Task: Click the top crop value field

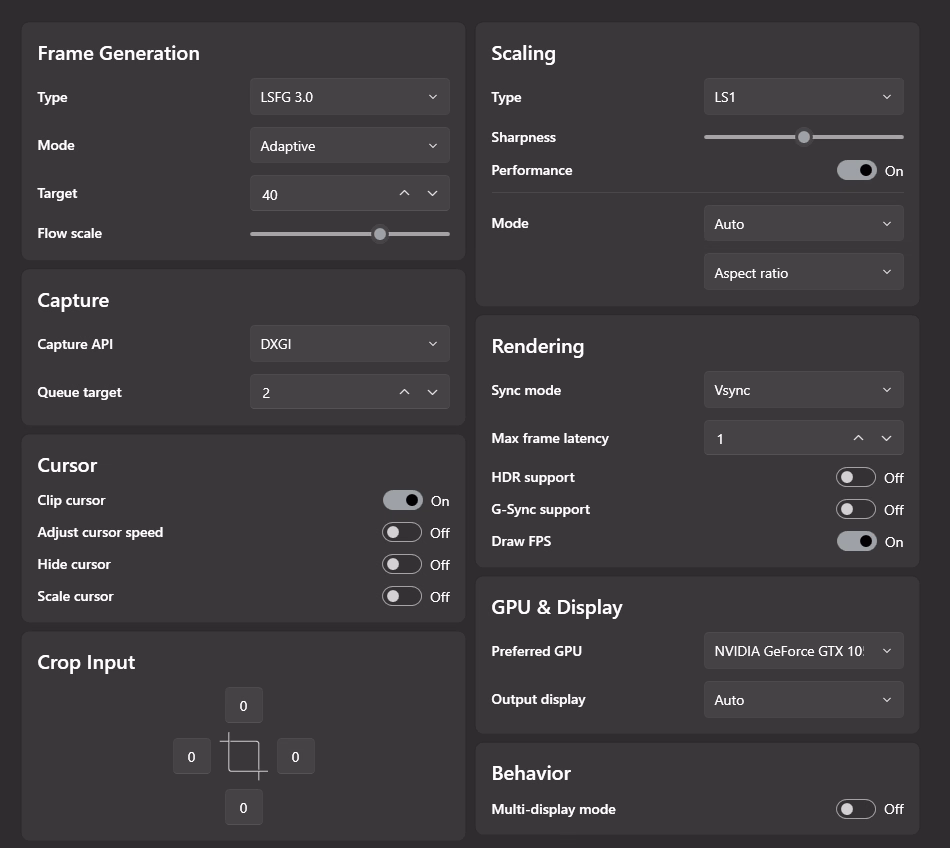Action: click(x=244, y=705)
